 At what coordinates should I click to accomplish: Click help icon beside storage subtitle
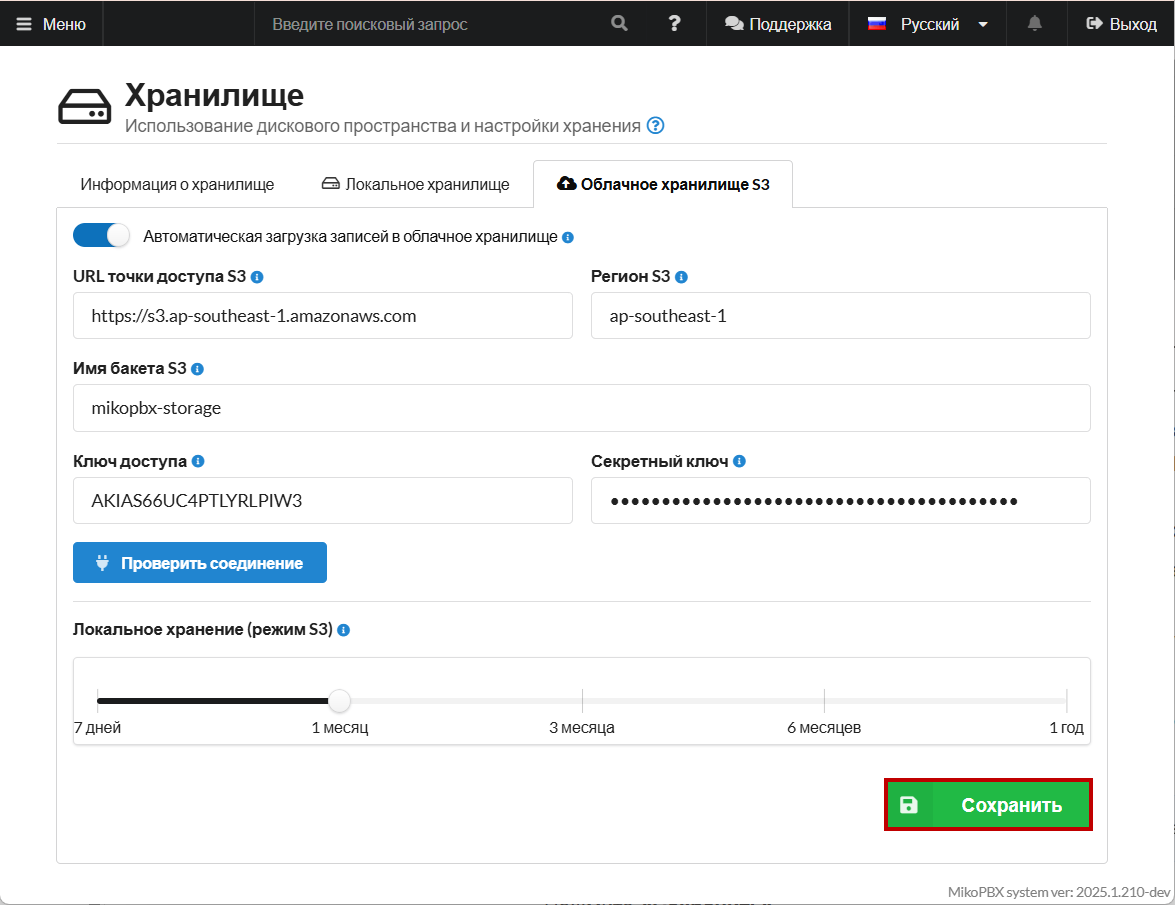655,126
